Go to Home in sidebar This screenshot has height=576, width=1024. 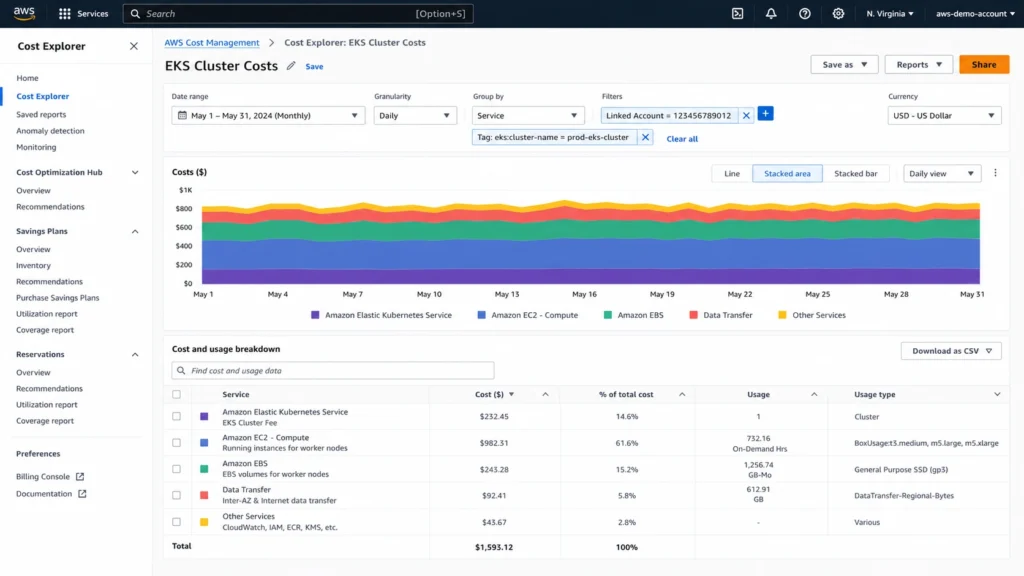[x=27, y=78]
